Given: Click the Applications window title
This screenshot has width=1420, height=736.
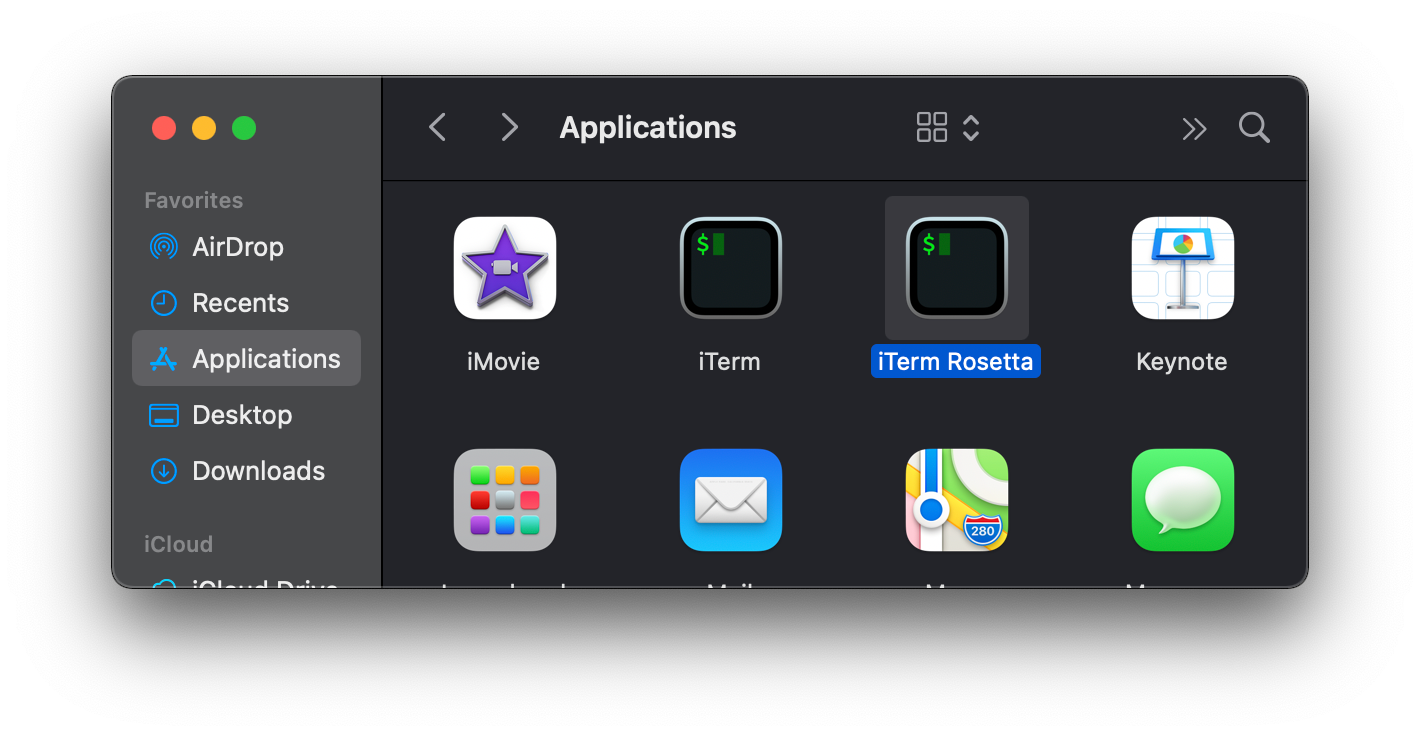Looking at the screenshot, I should click(x=648, y=128).
